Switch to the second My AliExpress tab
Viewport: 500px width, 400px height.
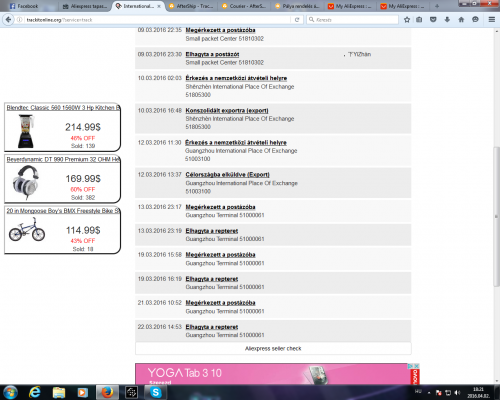[403, 6]
